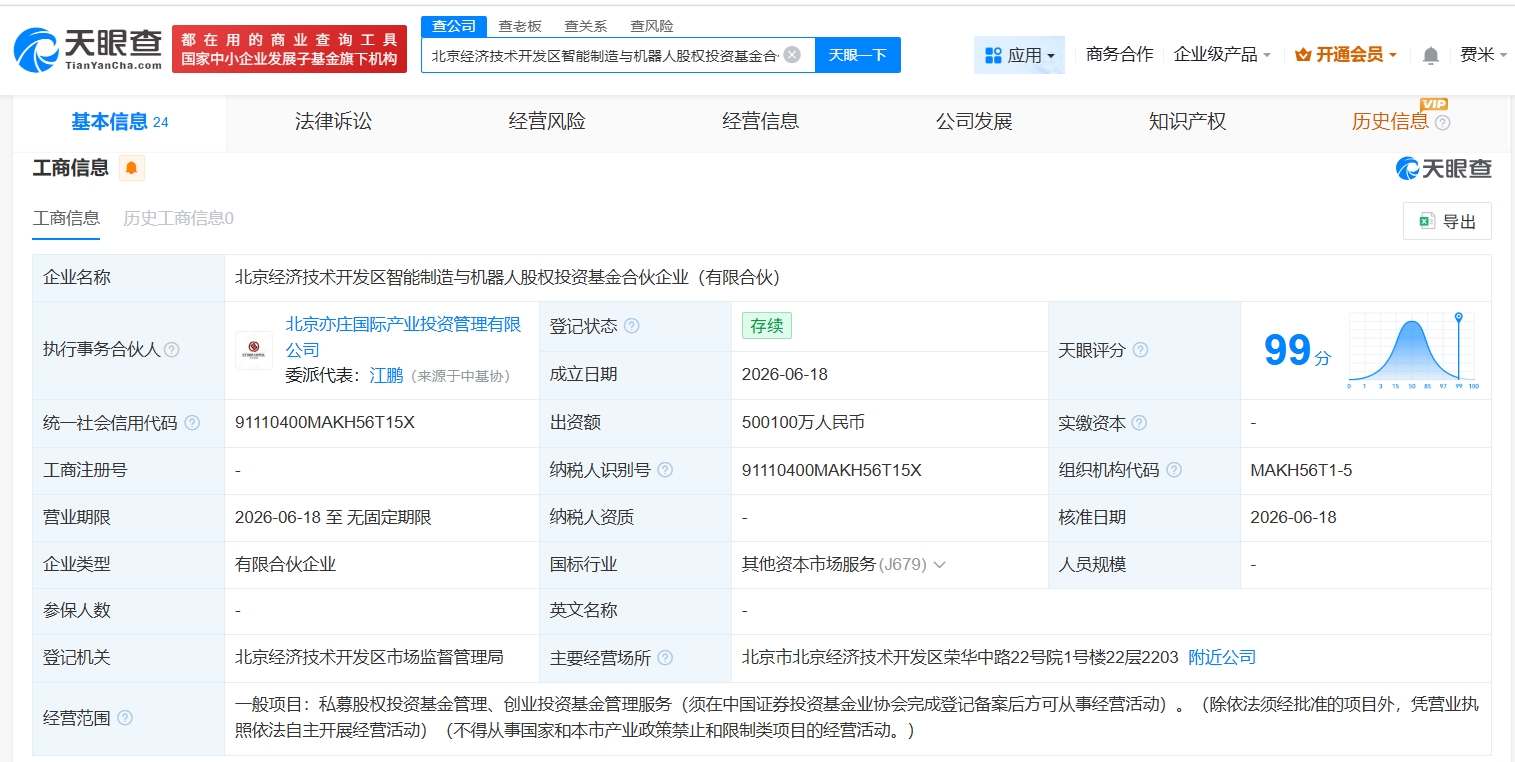The image size is (1515, 762).
Task: Click the 天眼评分 distribution chart
Action: pos(1413,350)
